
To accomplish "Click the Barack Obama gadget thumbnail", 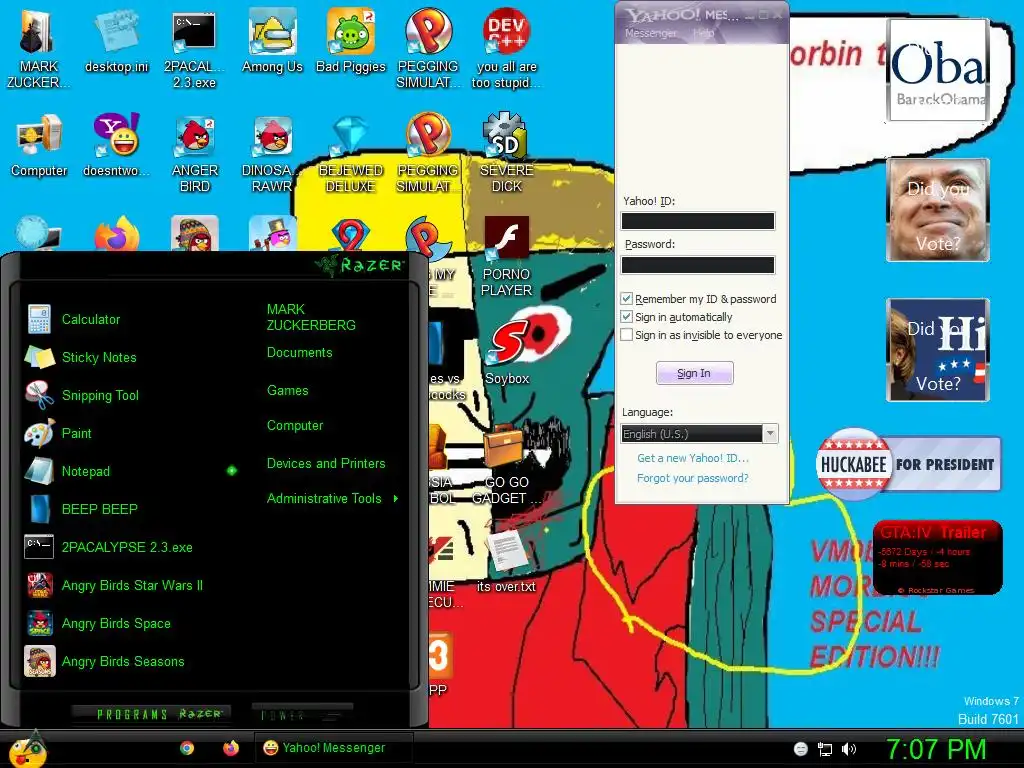I will click(x=938, y=71).
